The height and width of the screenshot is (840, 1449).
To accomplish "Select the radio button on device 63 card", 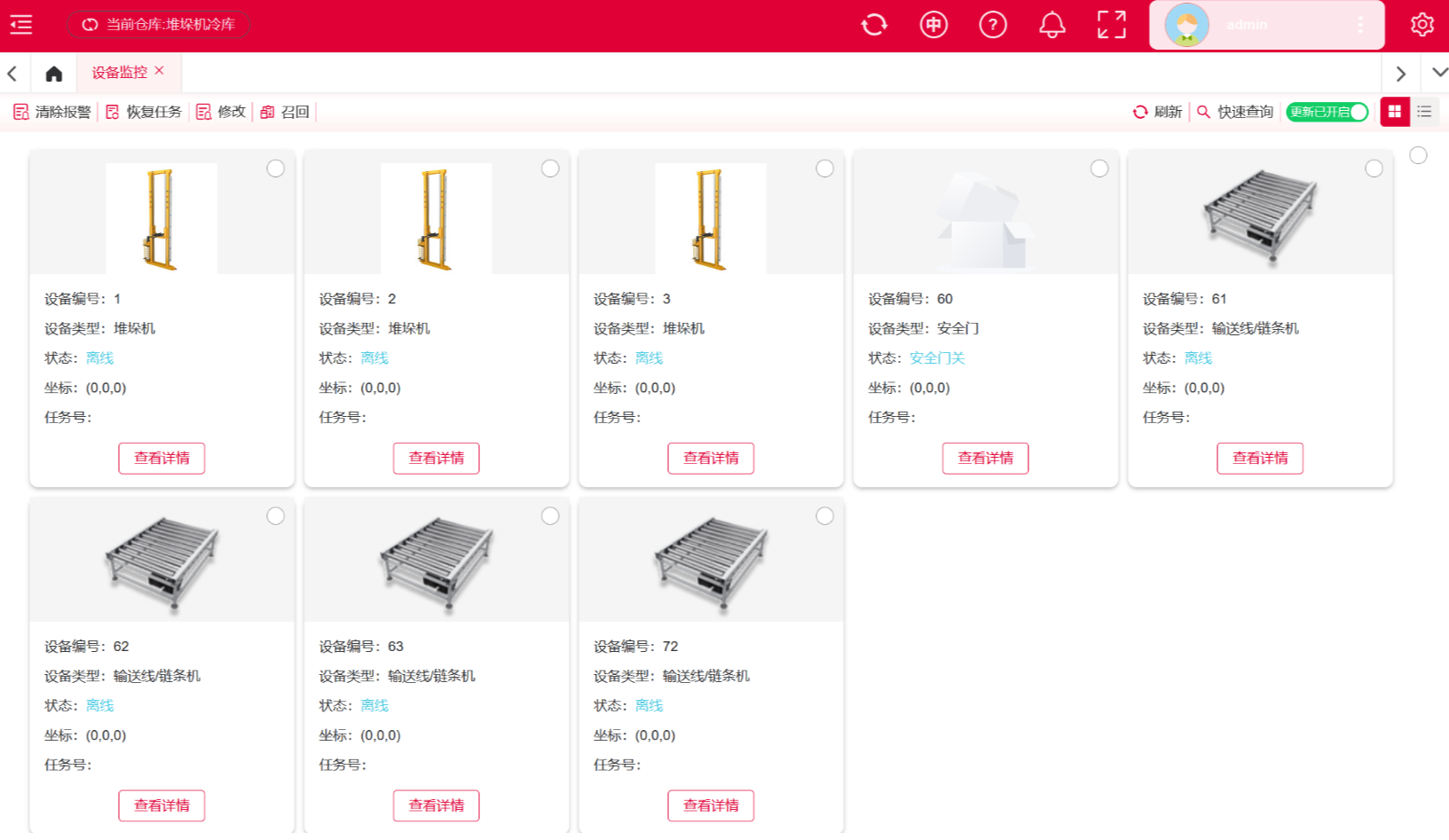I will tap(550, 516).
